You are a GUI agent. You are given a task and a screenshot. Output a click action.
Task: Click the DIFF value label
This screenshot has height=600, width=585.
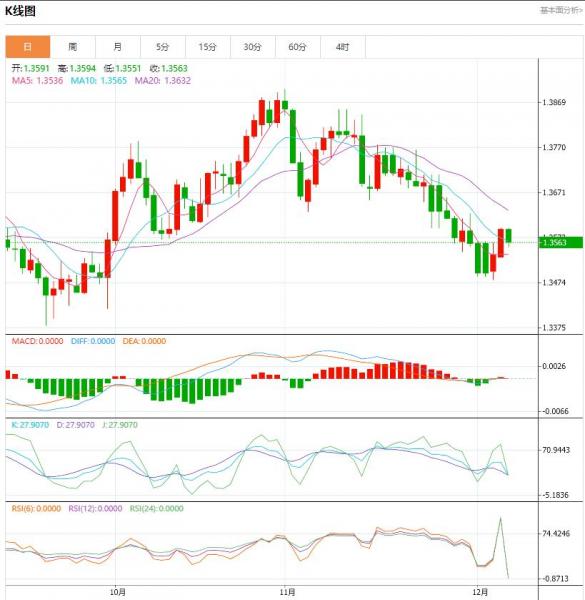point(93,341)
